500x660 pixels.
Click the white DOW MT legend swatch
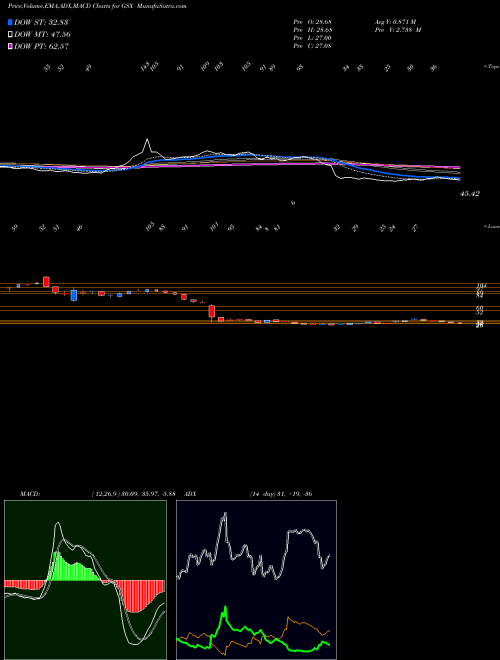(x=11, y=35)
